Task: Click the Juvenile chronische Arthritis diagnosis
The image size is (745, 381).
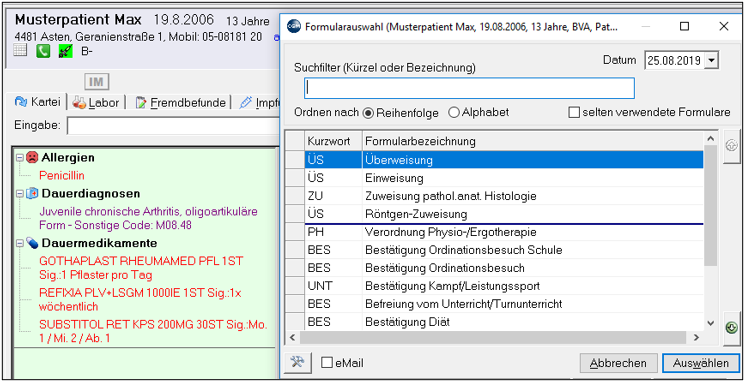Action: [x=148, y=219]
